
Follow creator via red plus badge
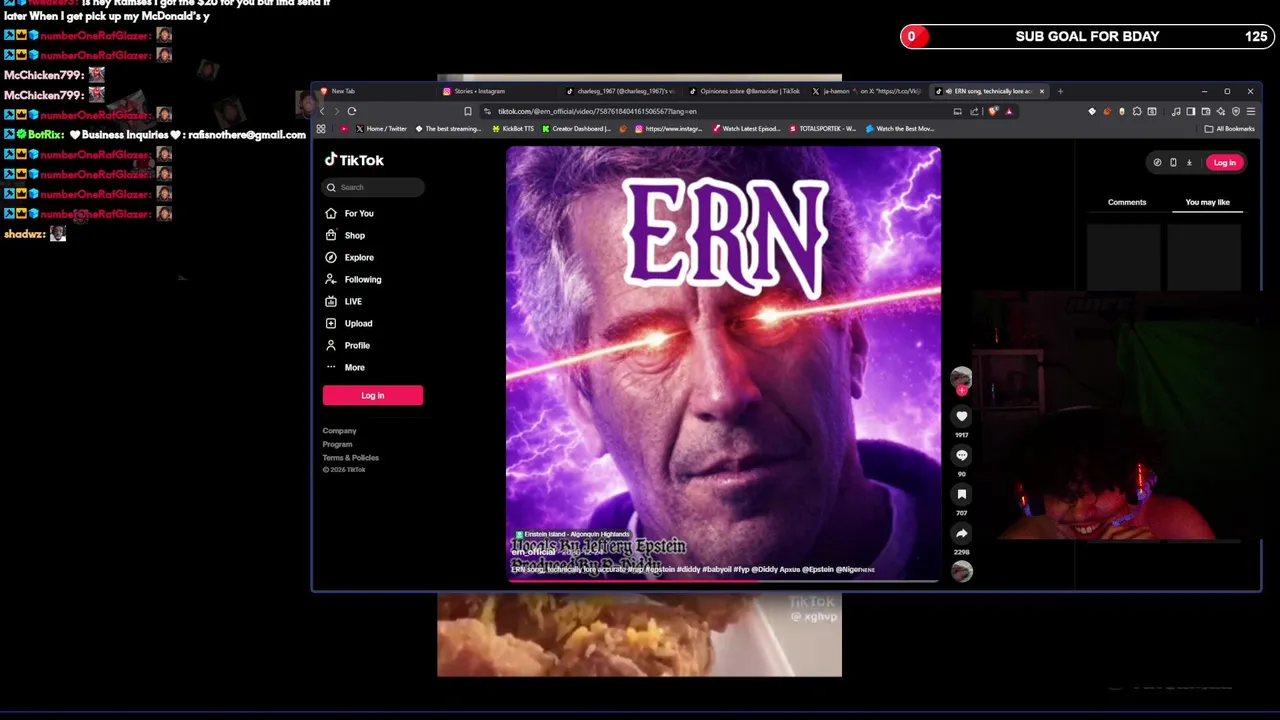coord(961,391)
